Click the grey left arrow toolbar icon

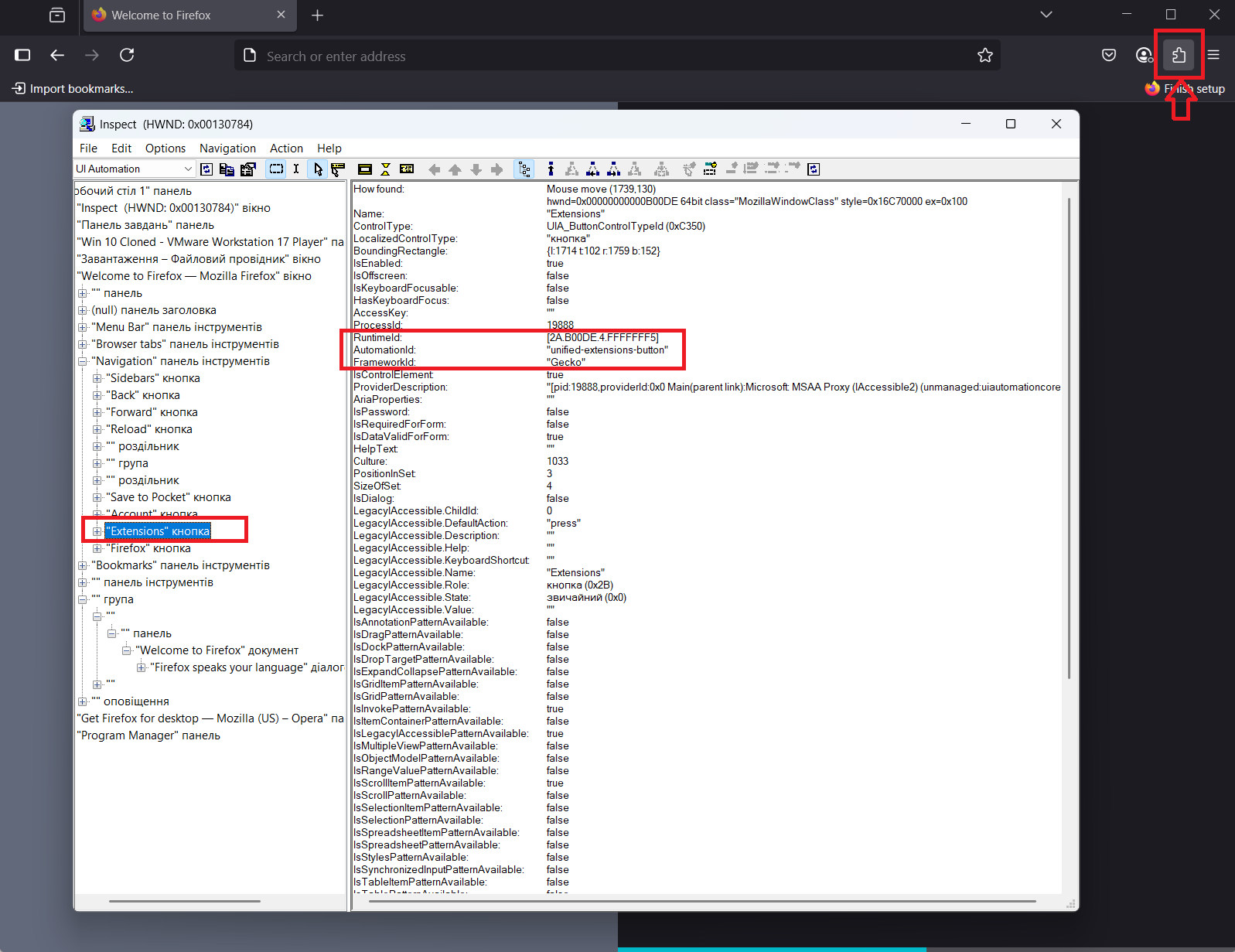click(435, 169)
